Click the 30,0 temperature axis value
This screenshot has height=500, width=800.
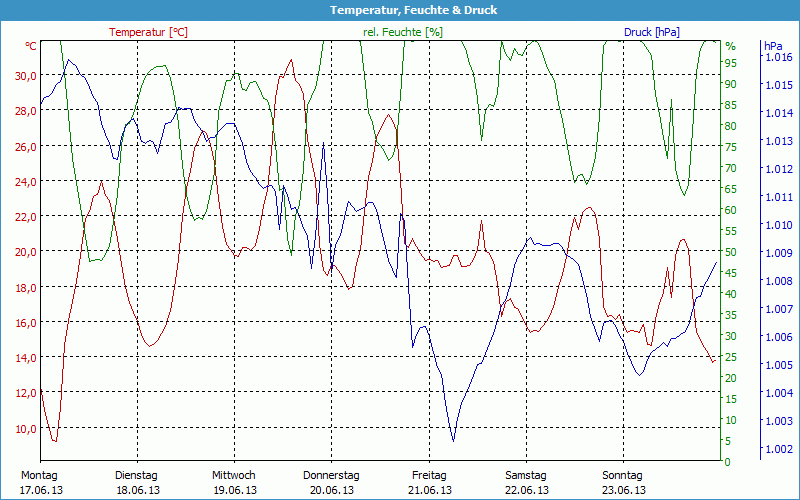pos(26,76)
